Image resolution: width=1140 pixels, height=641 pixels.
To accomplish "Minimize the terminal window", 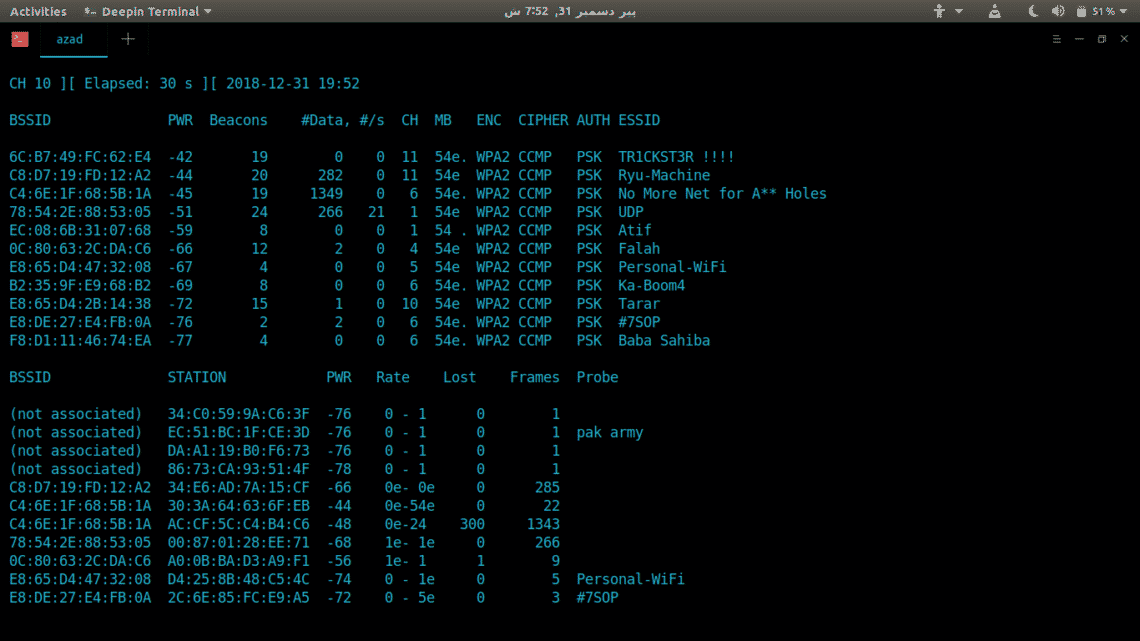I will 1080,40.
